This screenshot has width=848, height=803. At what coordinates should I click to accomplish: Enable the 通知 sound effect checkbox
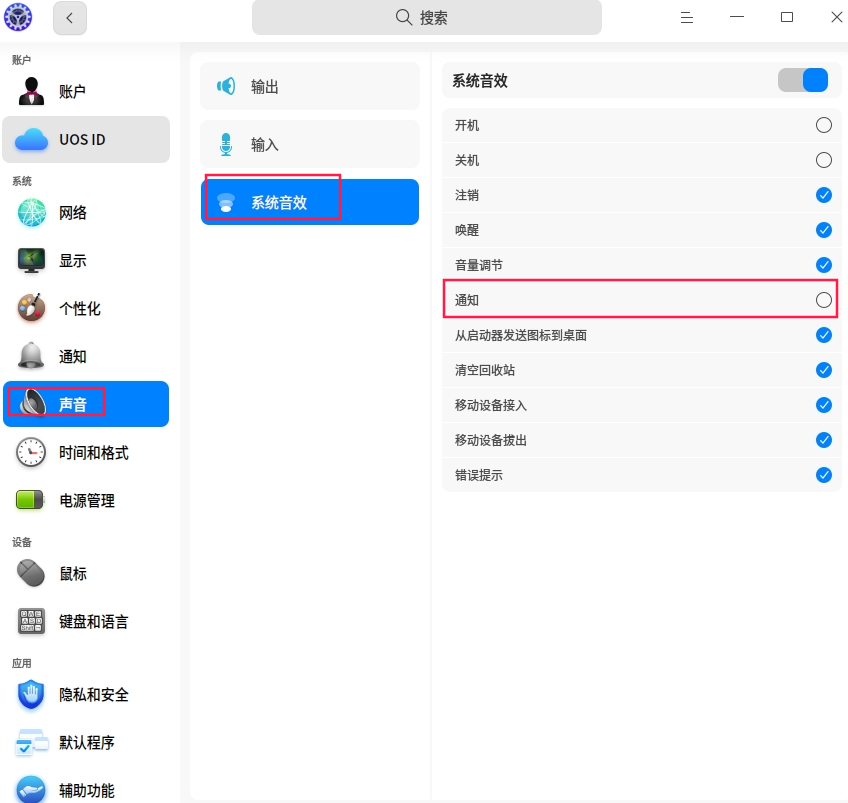(x=824, y=300)
